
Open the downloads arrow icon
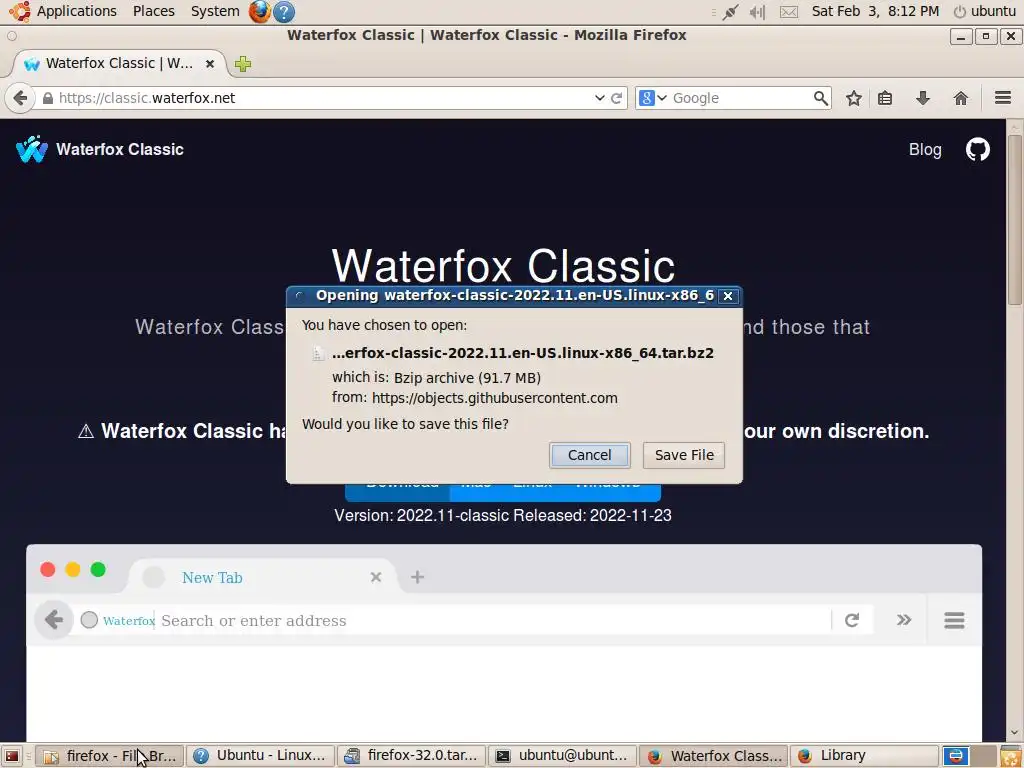[922, 99]
